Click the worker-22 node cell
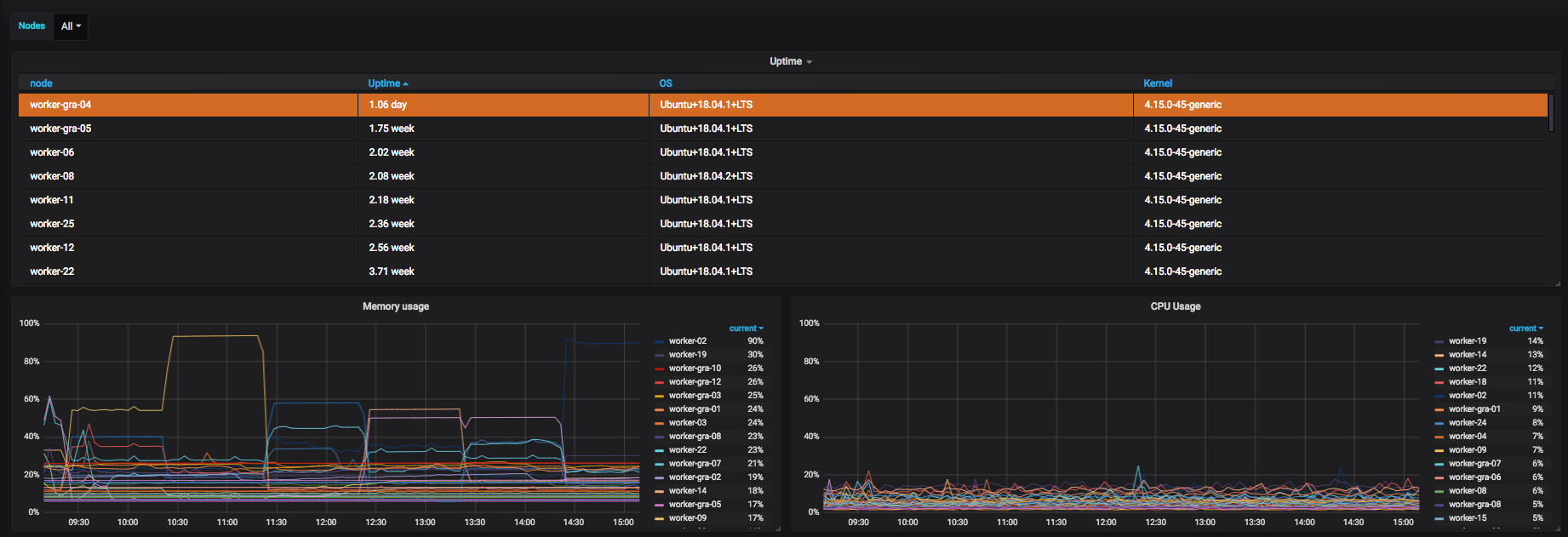Image resolution: width=1568 pixels, height=537 pixels. click(x=188, y=271)
